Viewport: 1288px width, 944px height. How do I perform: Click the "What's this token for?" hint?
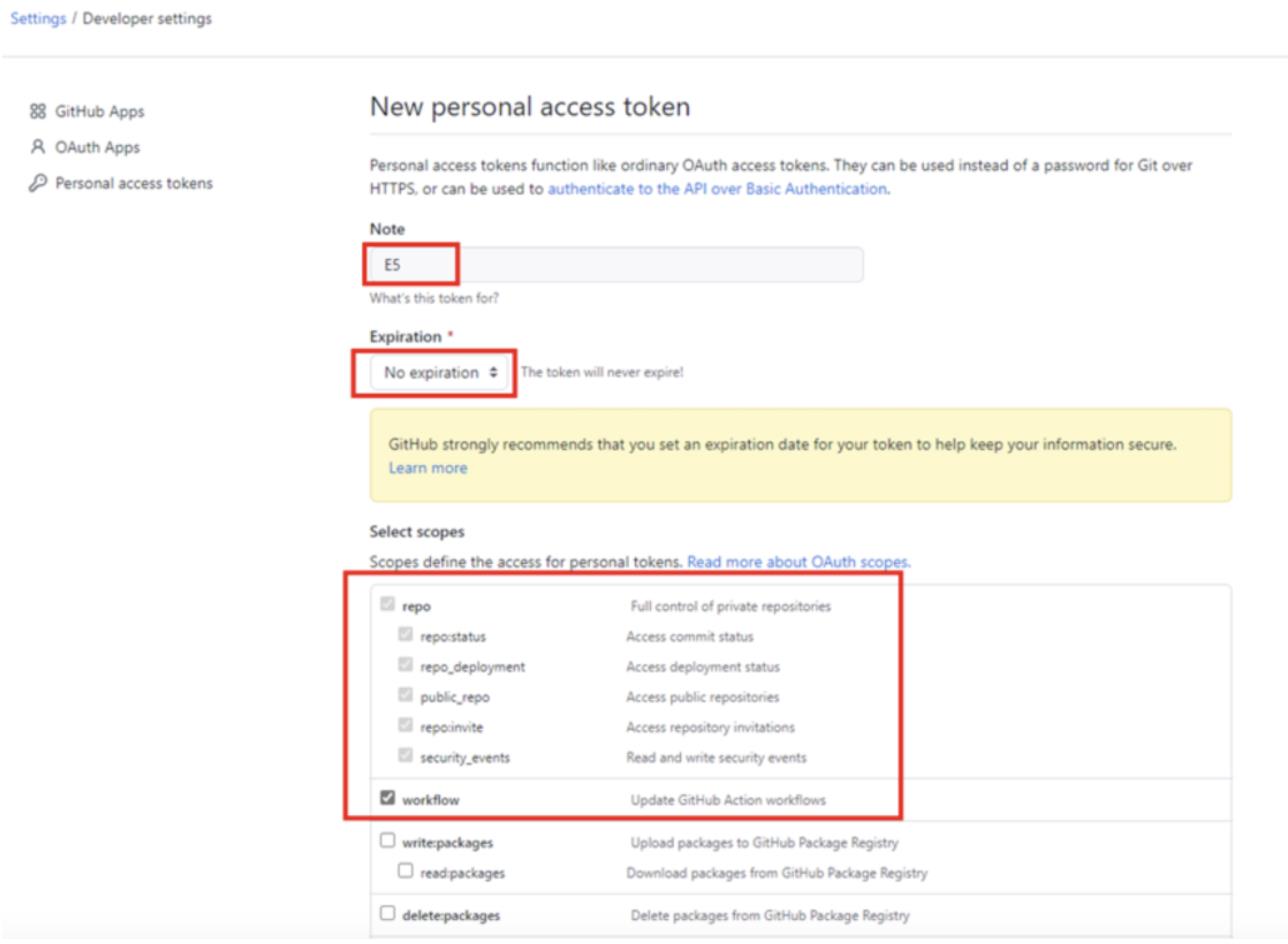[x=434, y=298]
